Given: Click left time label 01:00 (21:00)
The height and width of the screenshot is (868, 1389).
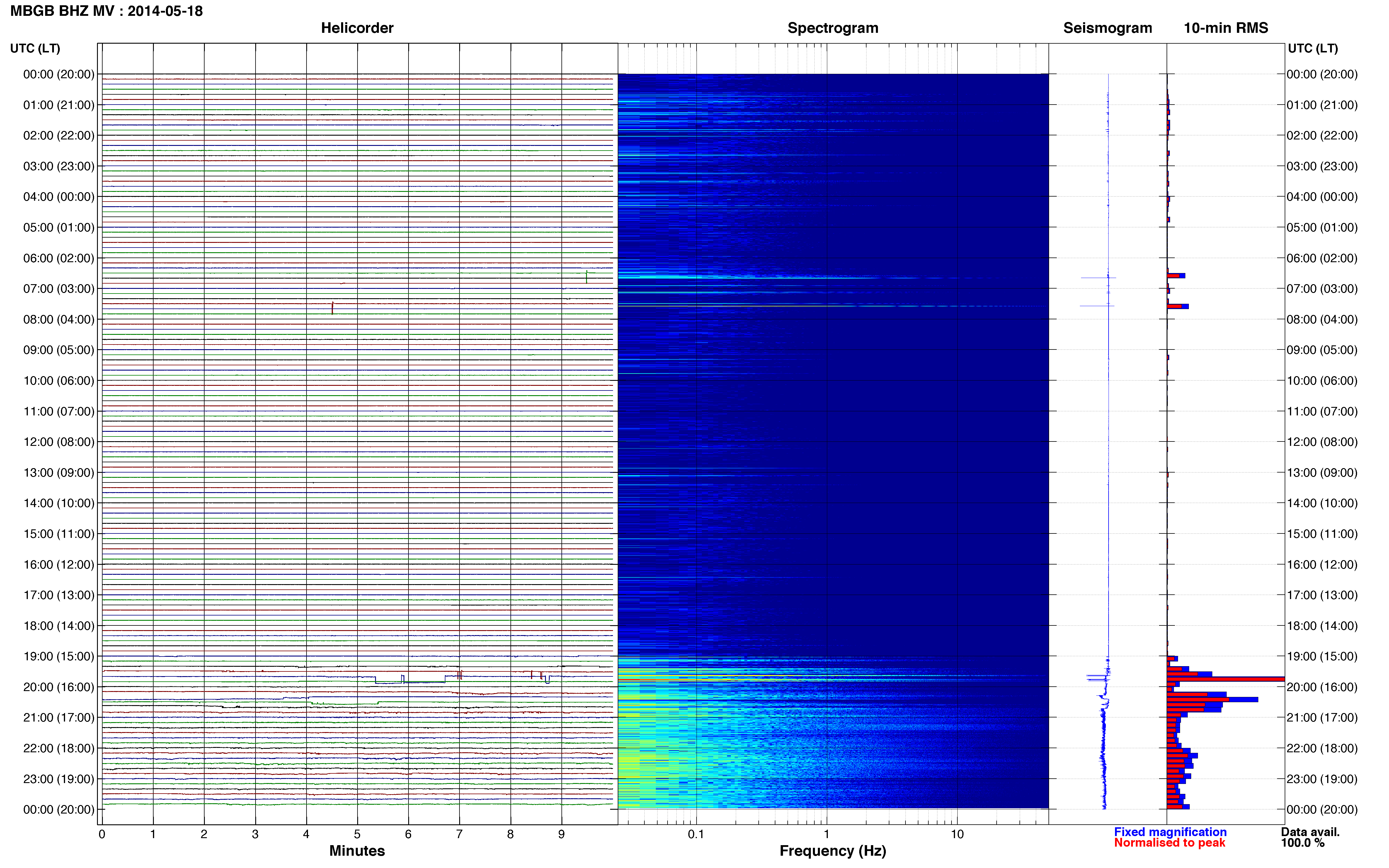Looking at the screenshot, I should click(x=59, y=105).
